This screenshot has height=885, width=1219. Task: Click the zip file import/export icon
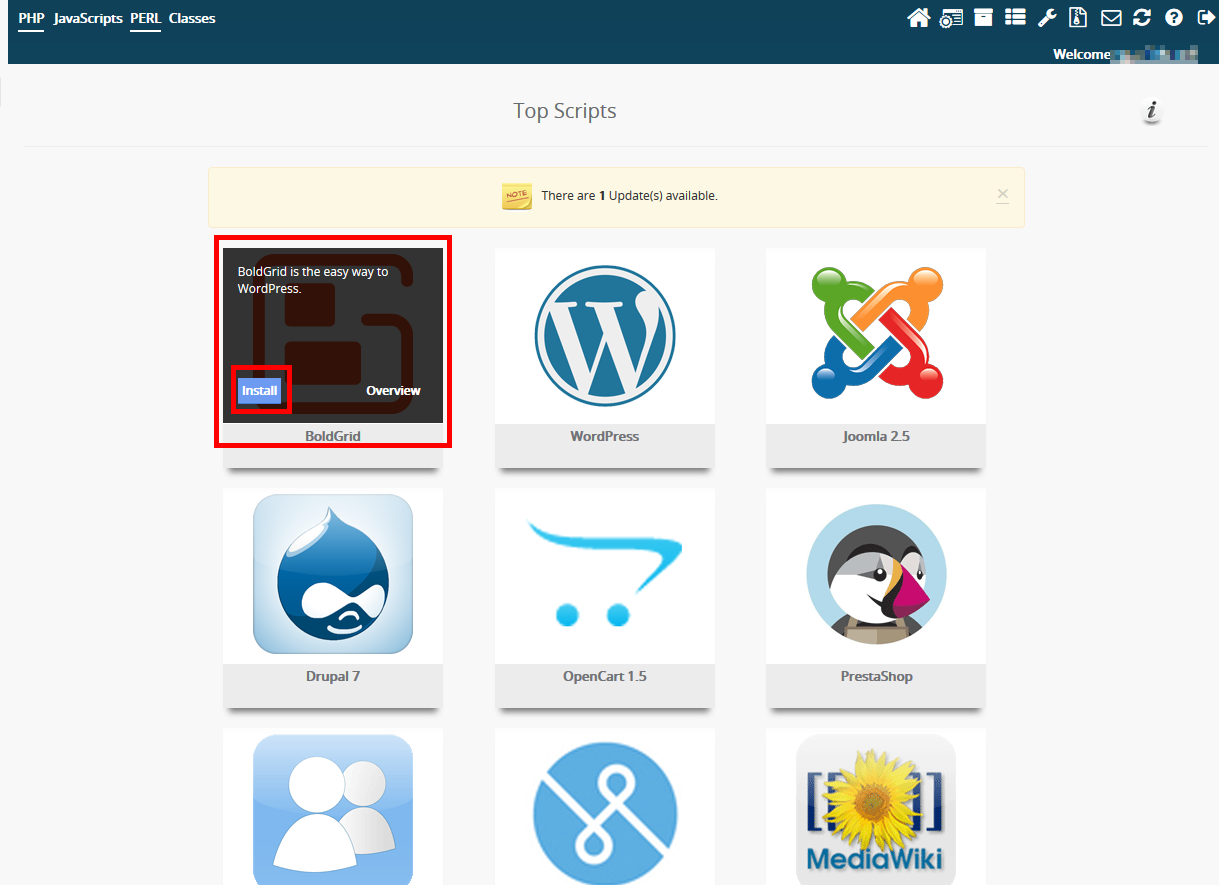(1078, 18)
